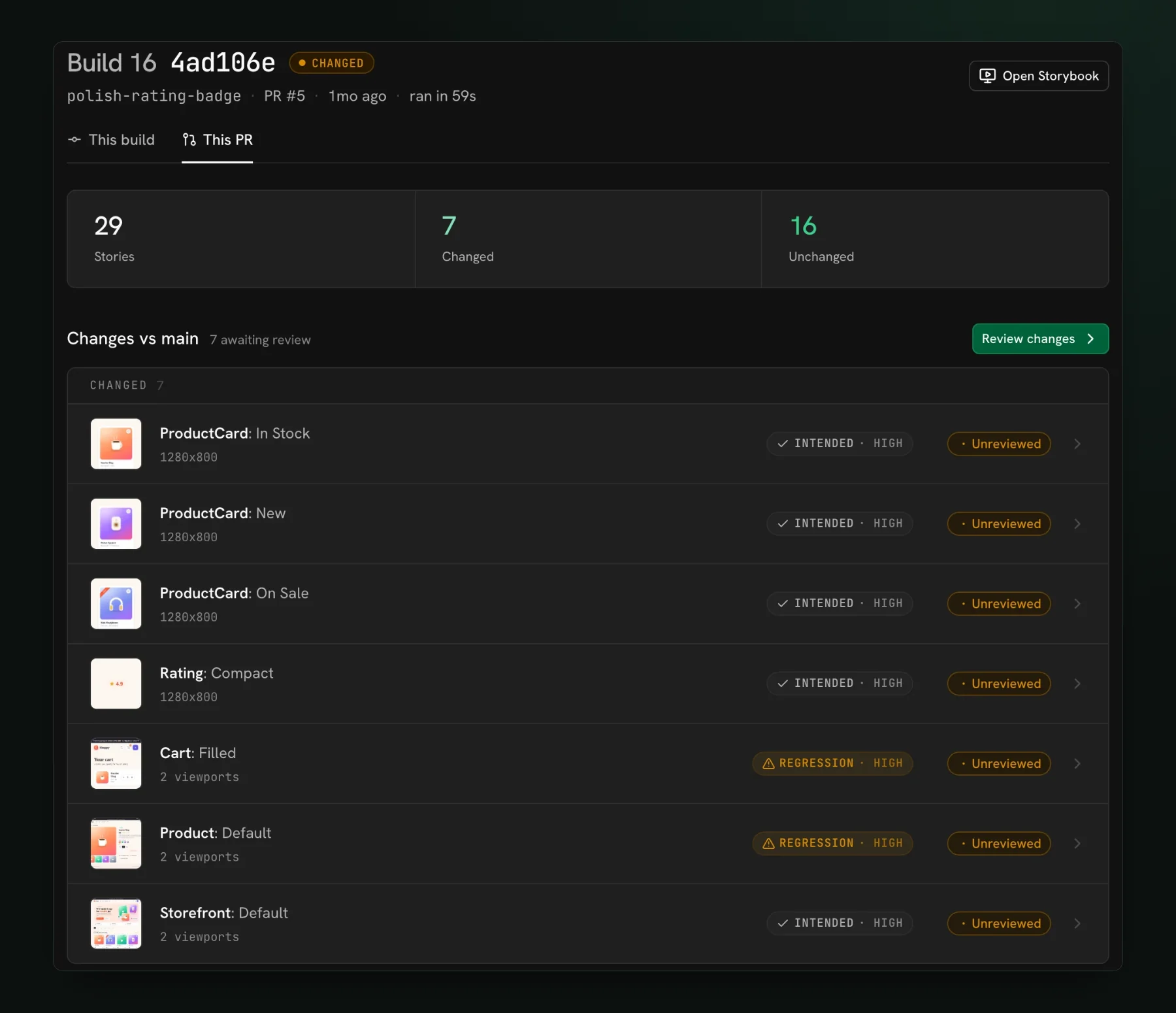Open the ProductCard: New thumbnail

pos(116,523)
